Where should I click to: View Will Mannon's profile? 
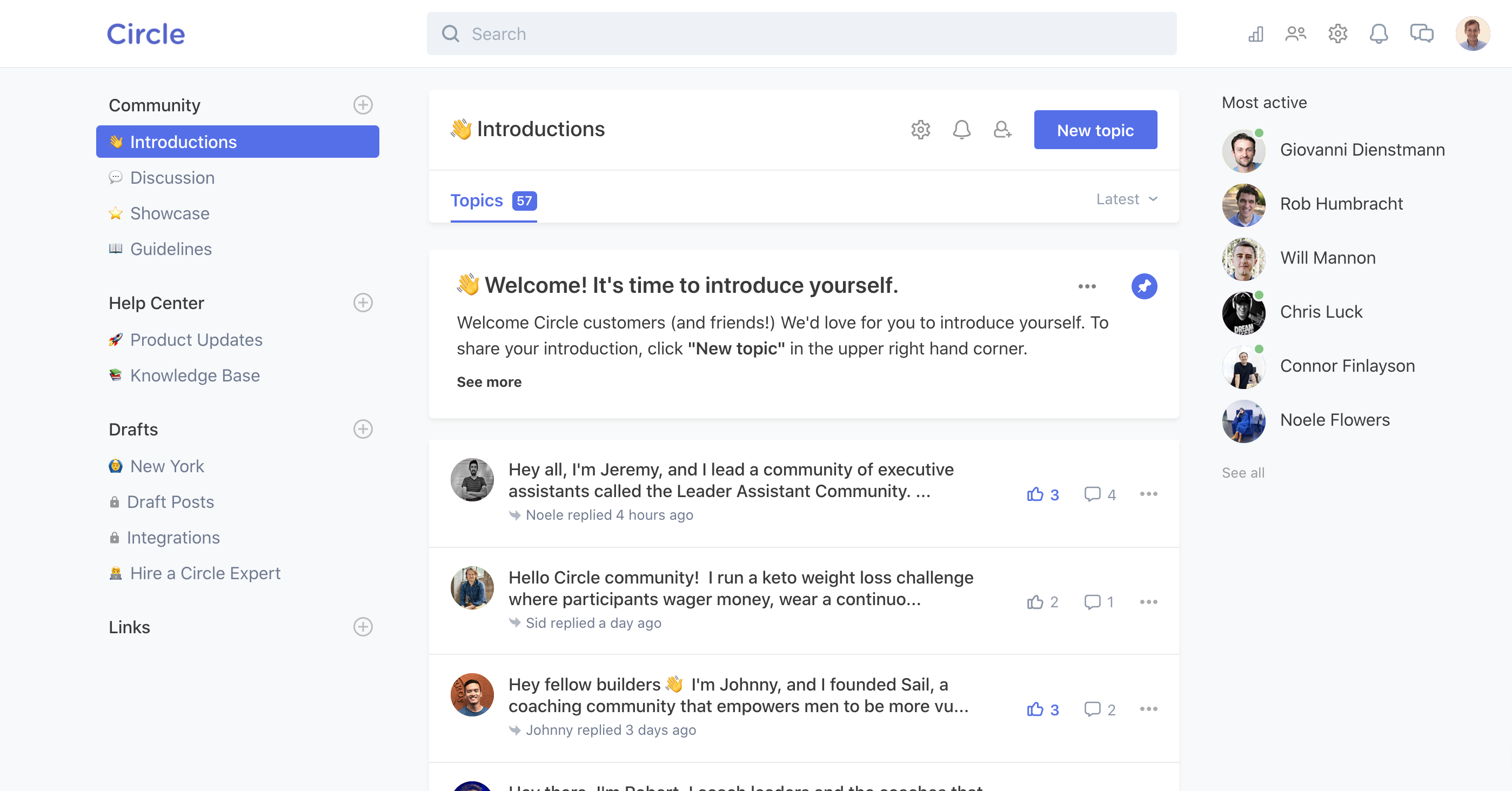1299,258
